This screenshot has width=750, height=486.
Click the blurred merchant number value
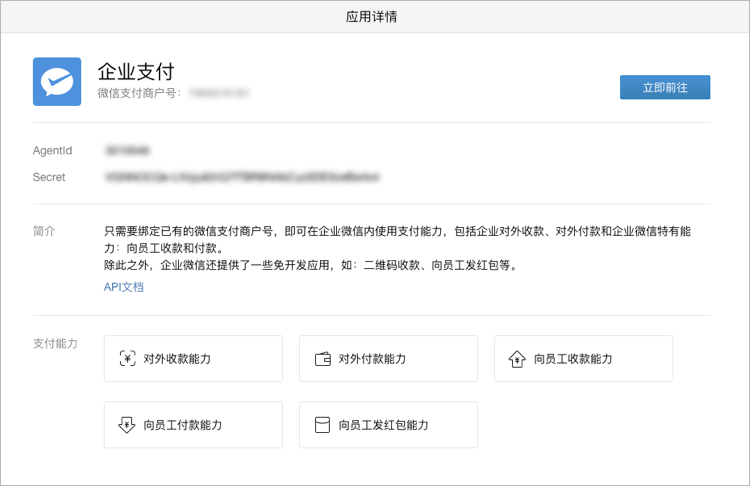point(220,93)
